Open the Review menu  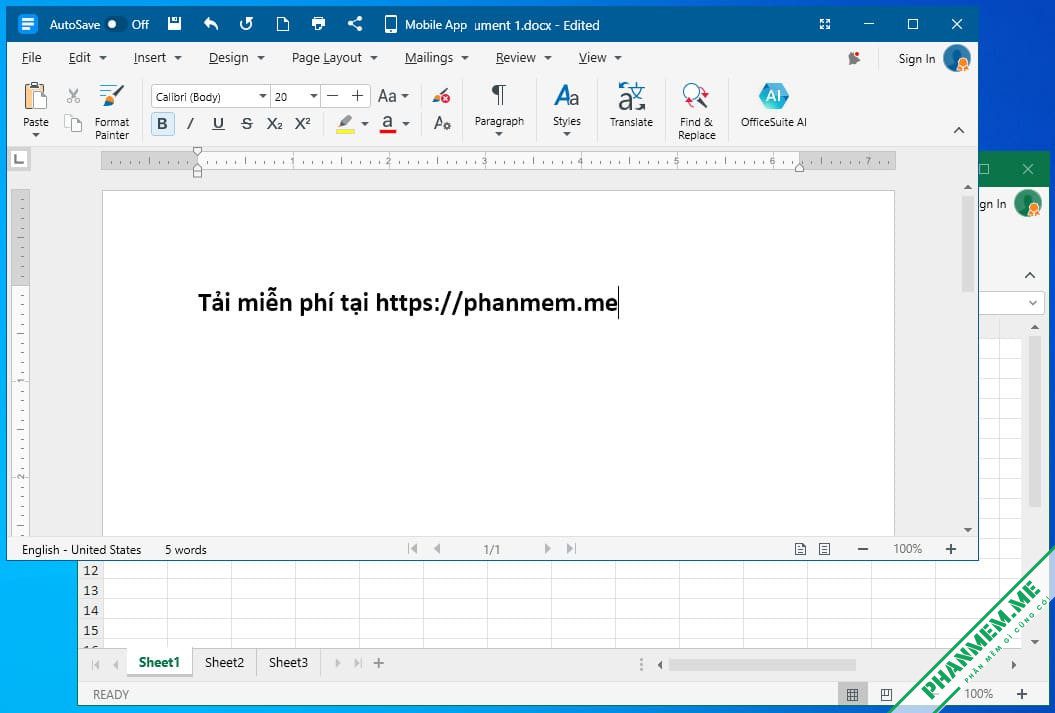coord(523,58)
